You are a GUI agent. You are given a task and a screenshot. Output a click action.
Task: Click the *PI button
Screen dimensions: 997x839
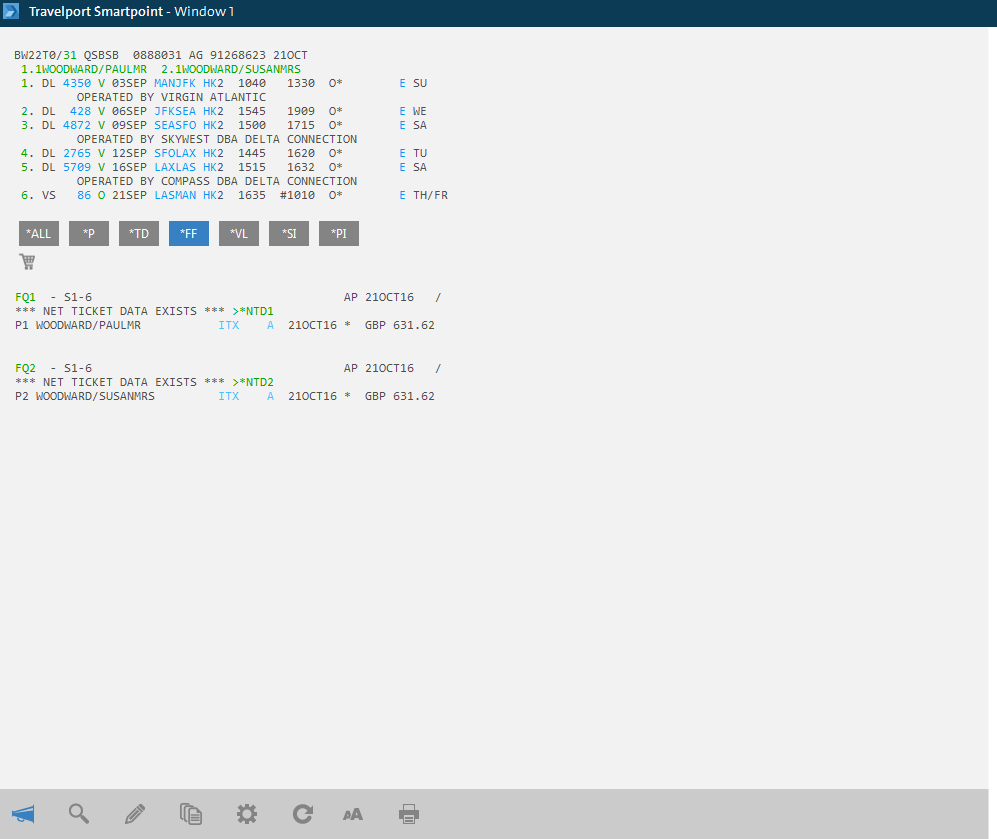339,233
